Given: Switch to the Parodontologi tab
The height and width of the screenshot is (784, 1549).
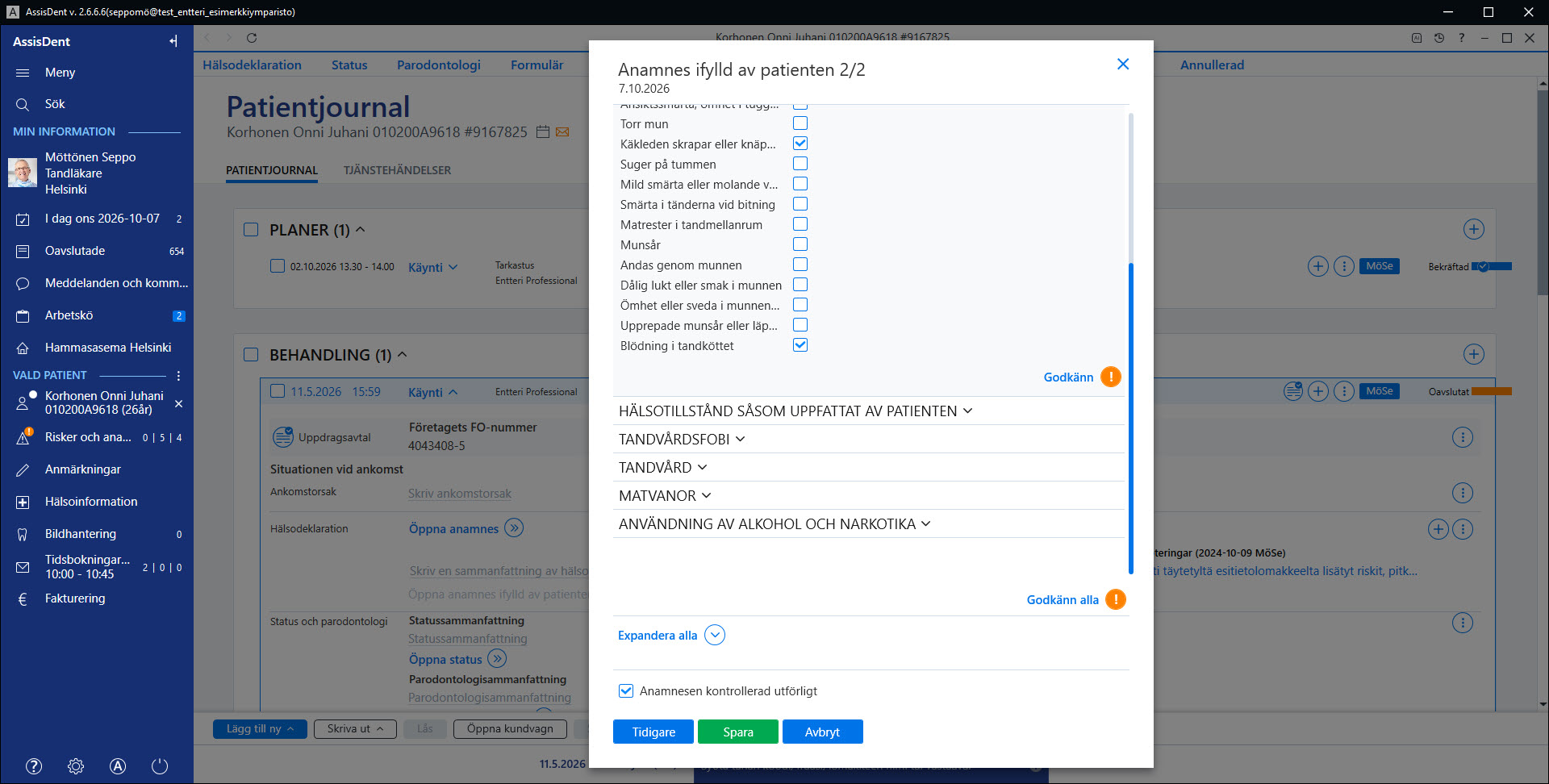Looking at the screenshot, I should point(439,65).
